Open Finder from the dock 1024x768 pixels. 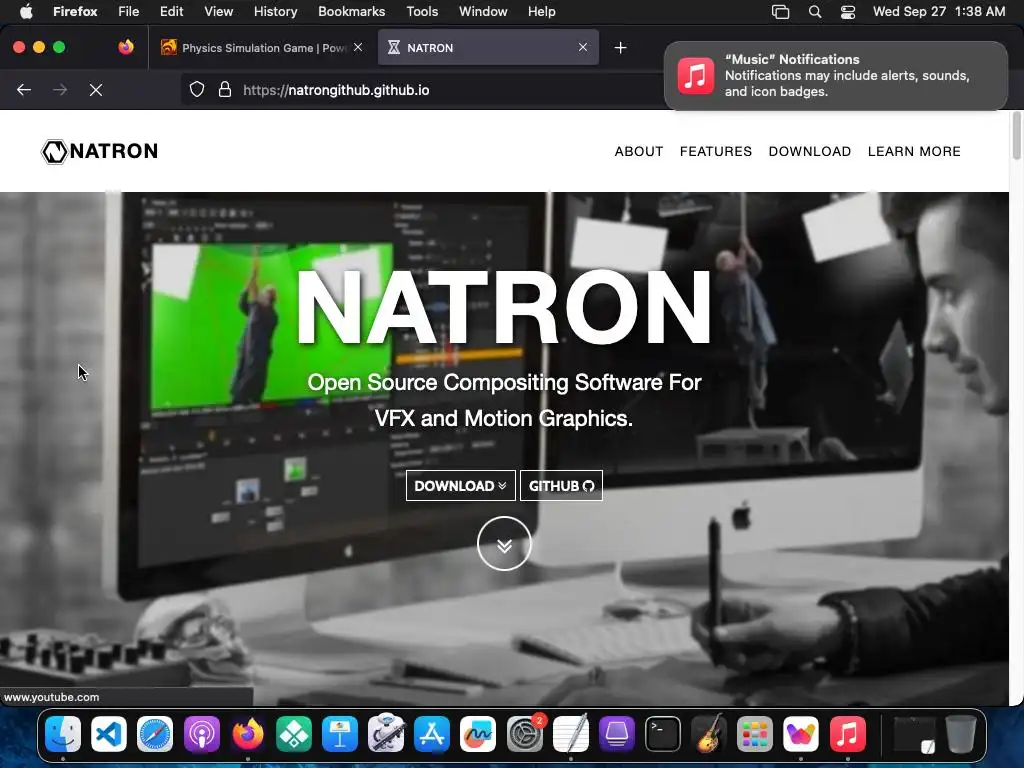pos(63,734)
